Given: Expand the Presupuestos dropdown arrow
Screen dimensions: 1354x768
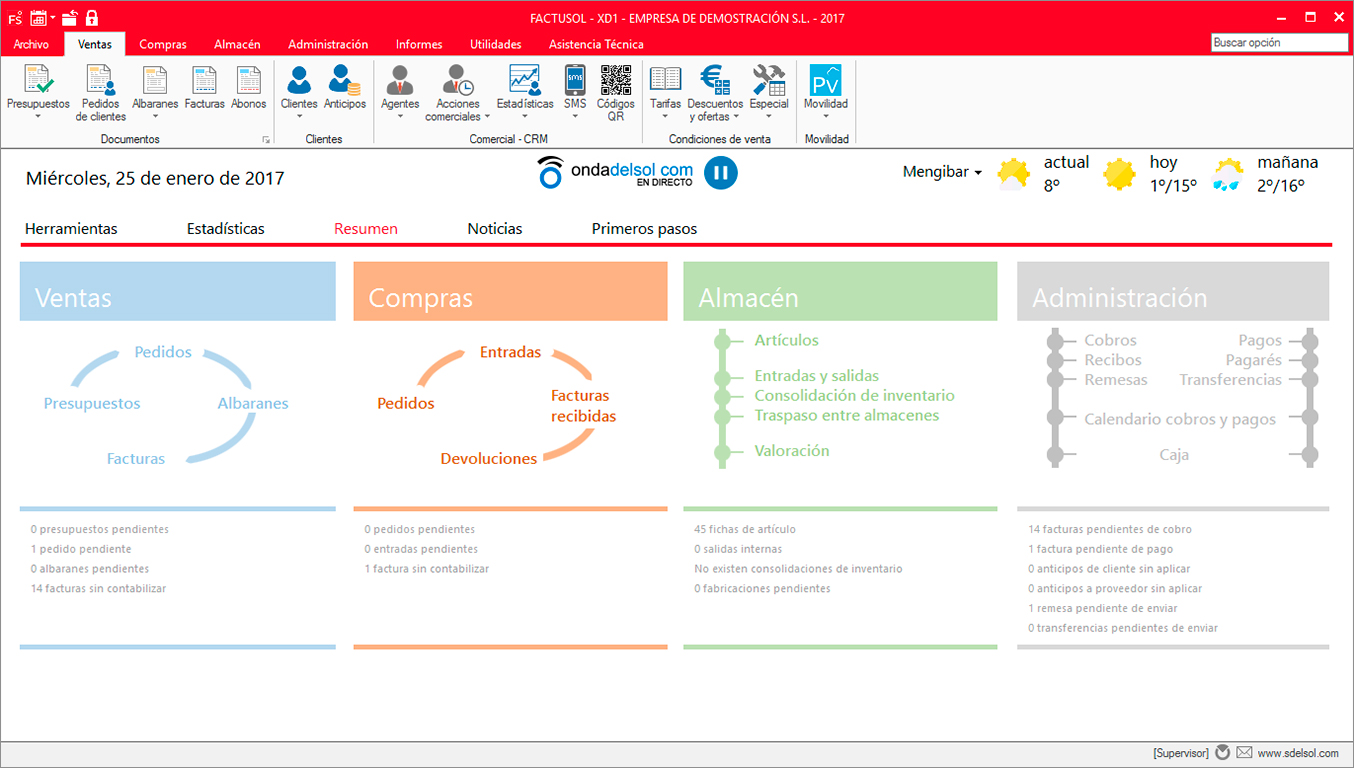Looking at the screenshot, I should pos(38,117).
